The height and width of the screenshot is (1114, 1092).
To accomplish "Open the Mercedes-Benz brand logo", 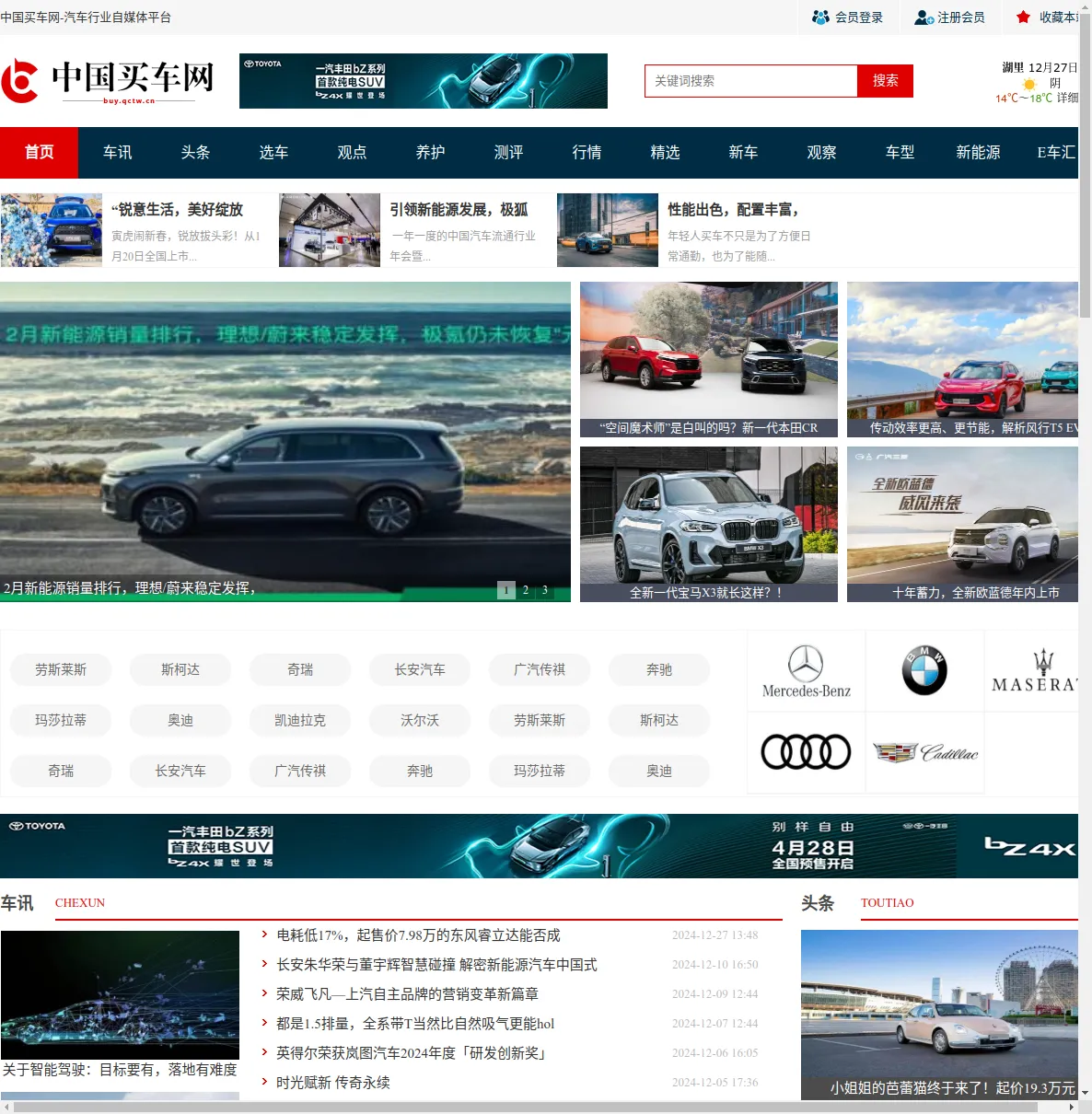I will pos(806,671).
